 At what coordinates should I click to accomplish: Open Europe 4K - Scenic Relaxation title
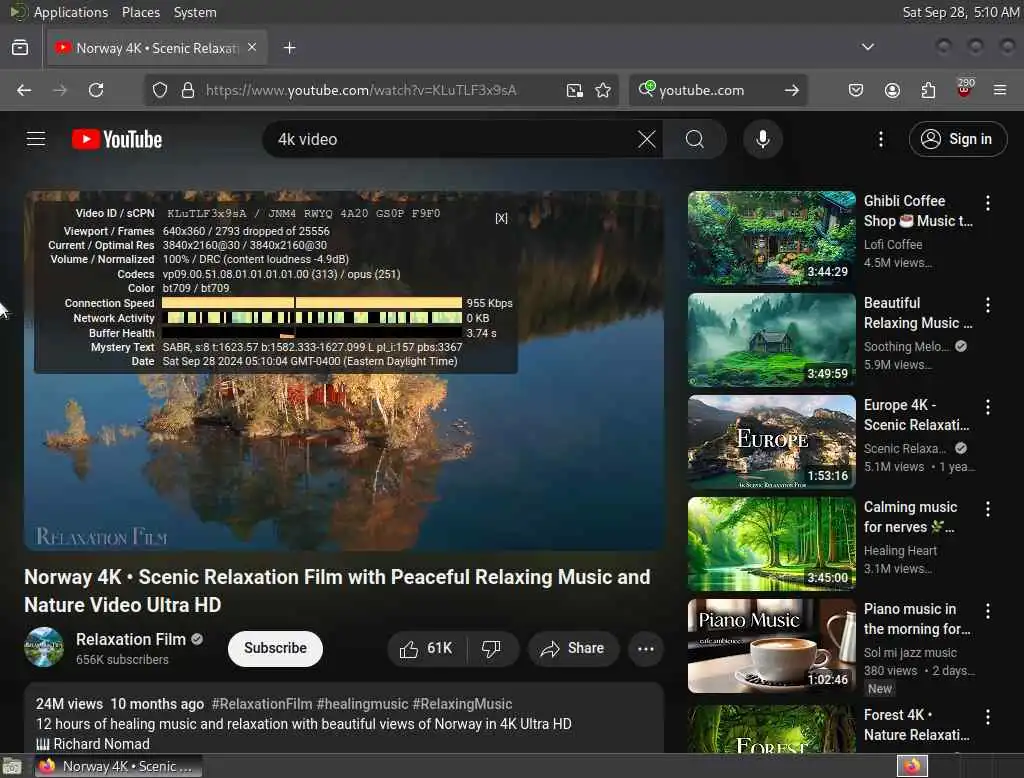(x=916, y=415)
